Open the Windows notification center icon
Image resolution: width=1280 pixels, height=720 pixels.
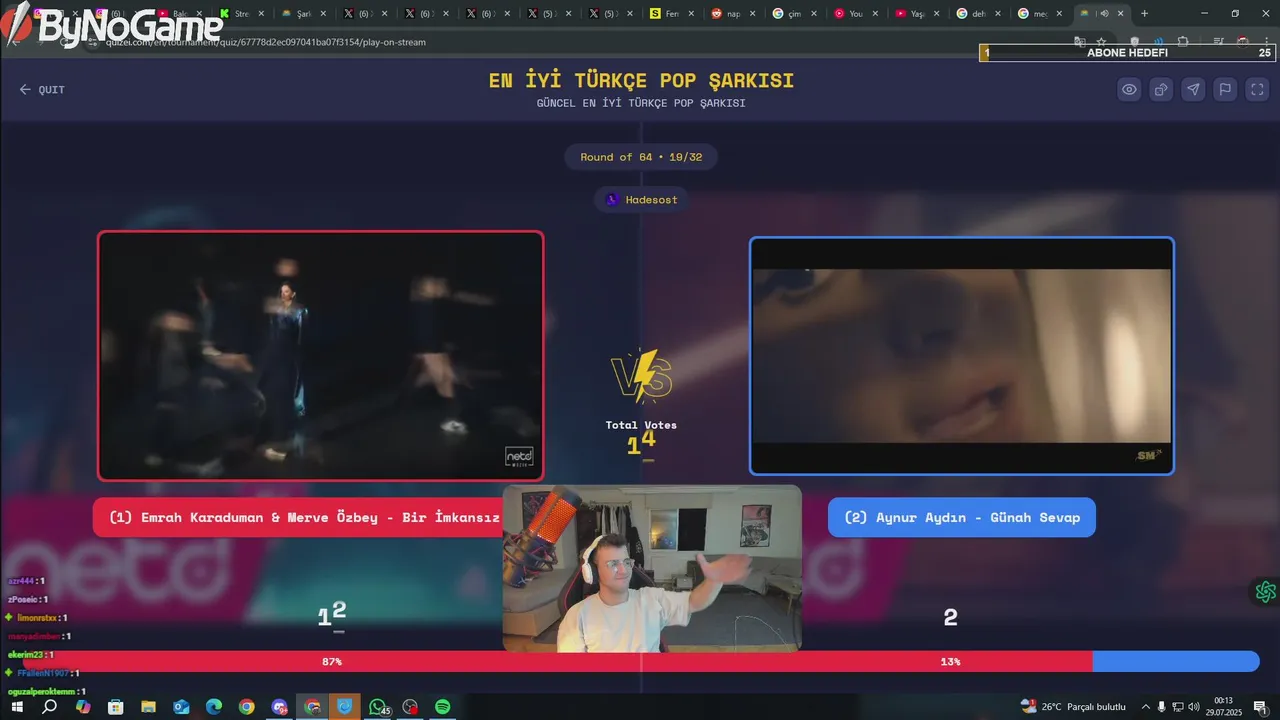point(1261,707)
